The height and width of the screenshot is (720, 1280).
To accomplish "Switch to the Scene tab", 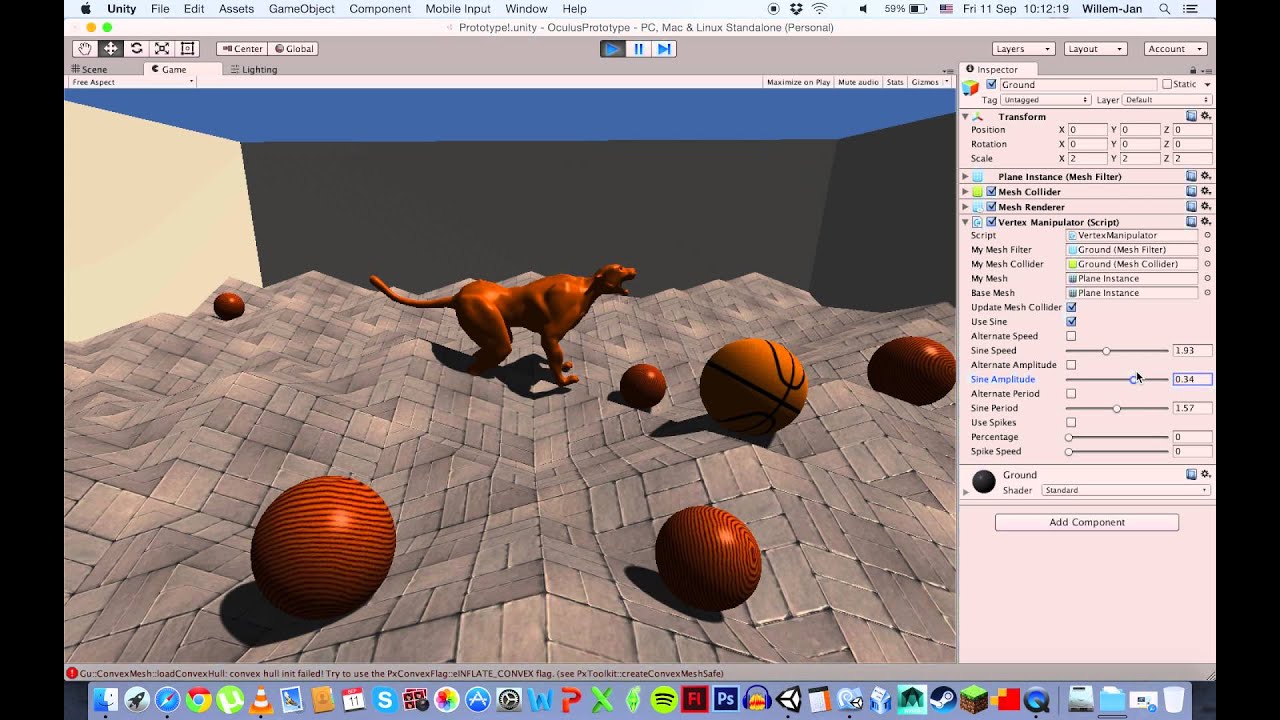I will tap(89, 69).
